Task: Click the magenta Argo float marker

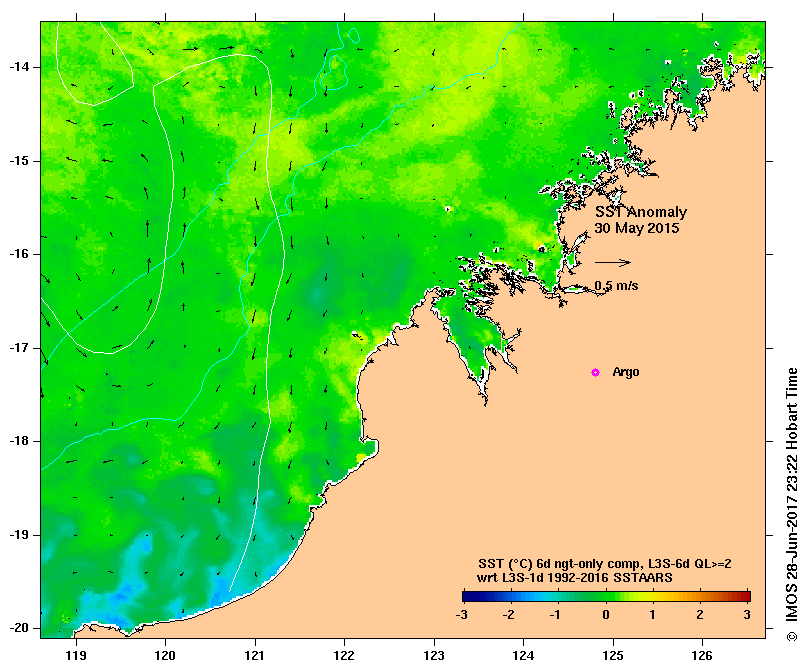Action: click(x=595, y=372)
